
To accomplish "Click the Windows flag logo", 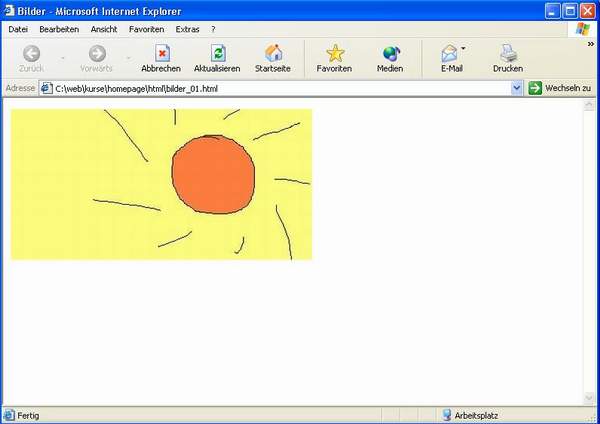I will point(583,29).
